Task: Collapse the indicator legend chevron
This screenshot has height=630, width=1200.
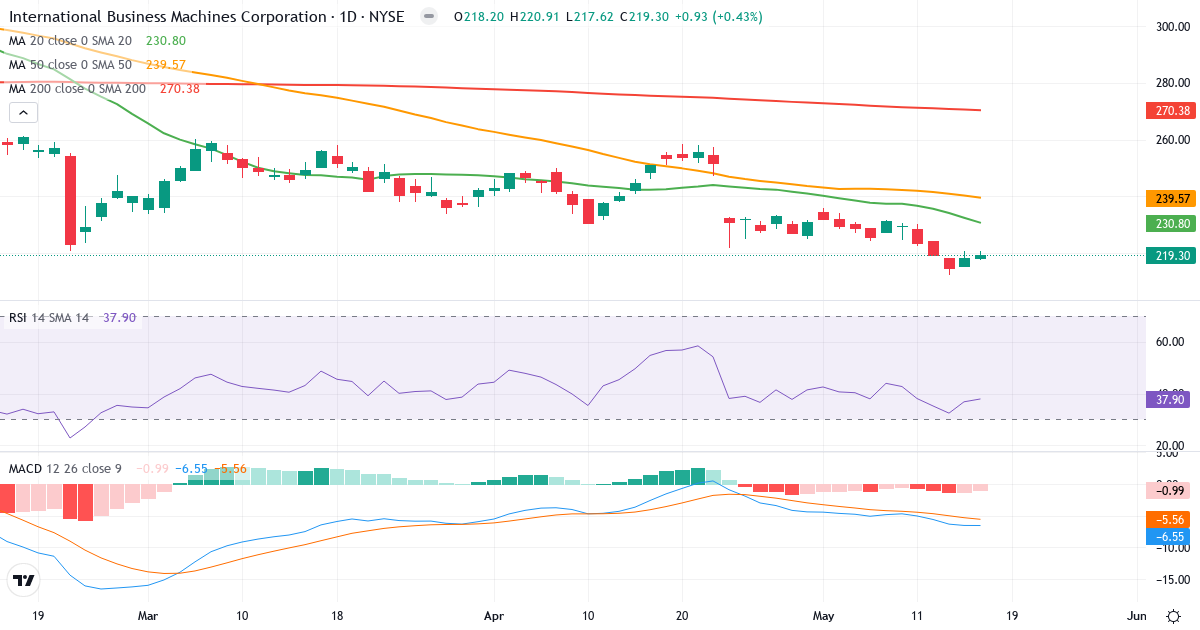Action: 21,113
